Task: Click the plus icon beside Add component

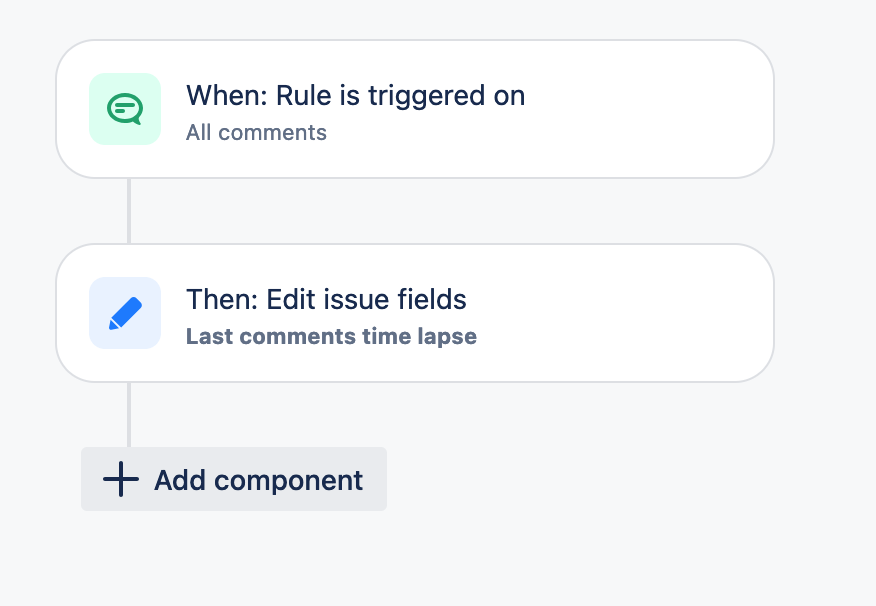Action: point(121,479)
